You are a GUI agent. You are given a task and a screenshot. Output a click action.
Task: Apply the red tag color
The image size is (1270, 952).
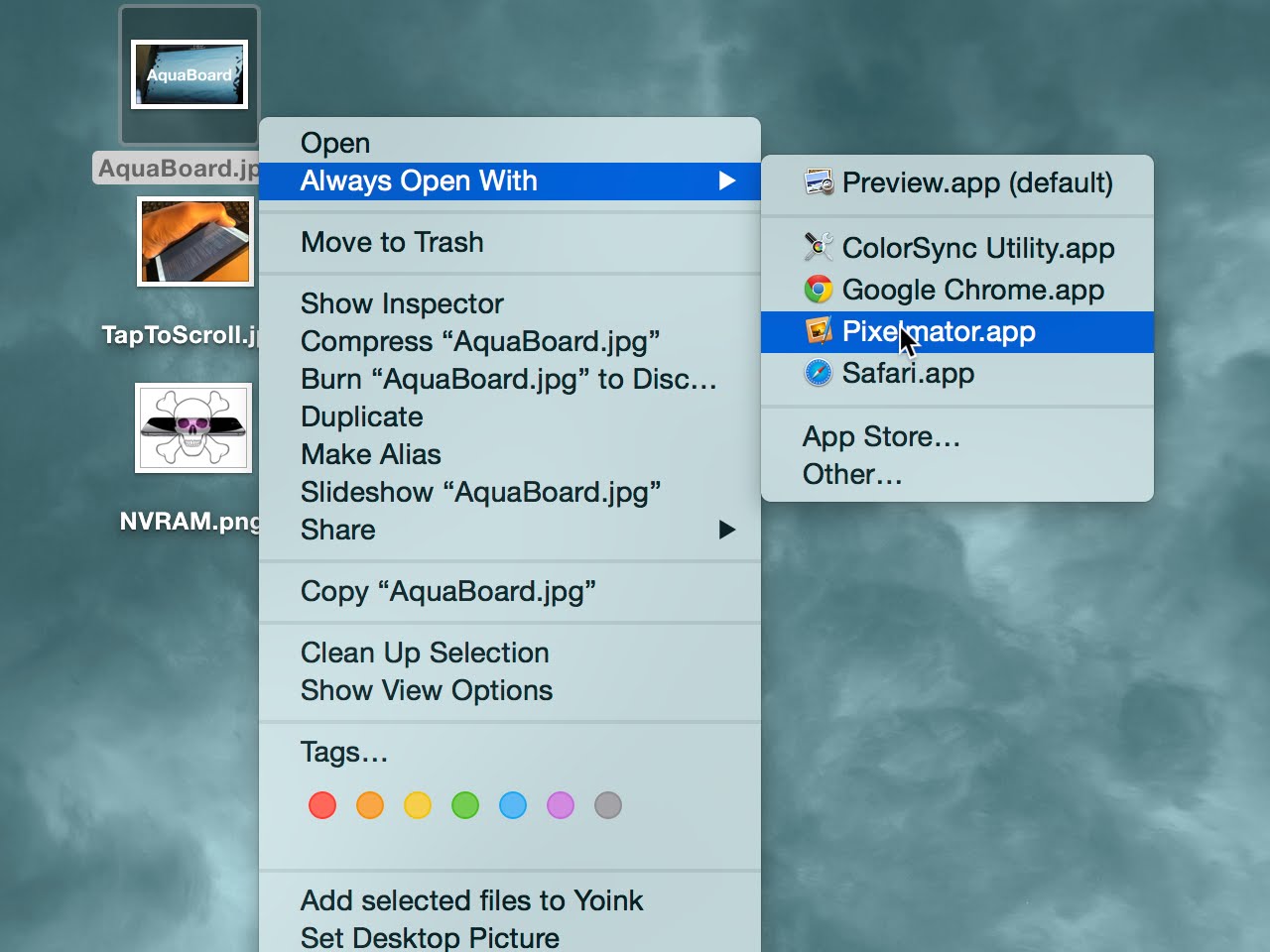(322, 805)
